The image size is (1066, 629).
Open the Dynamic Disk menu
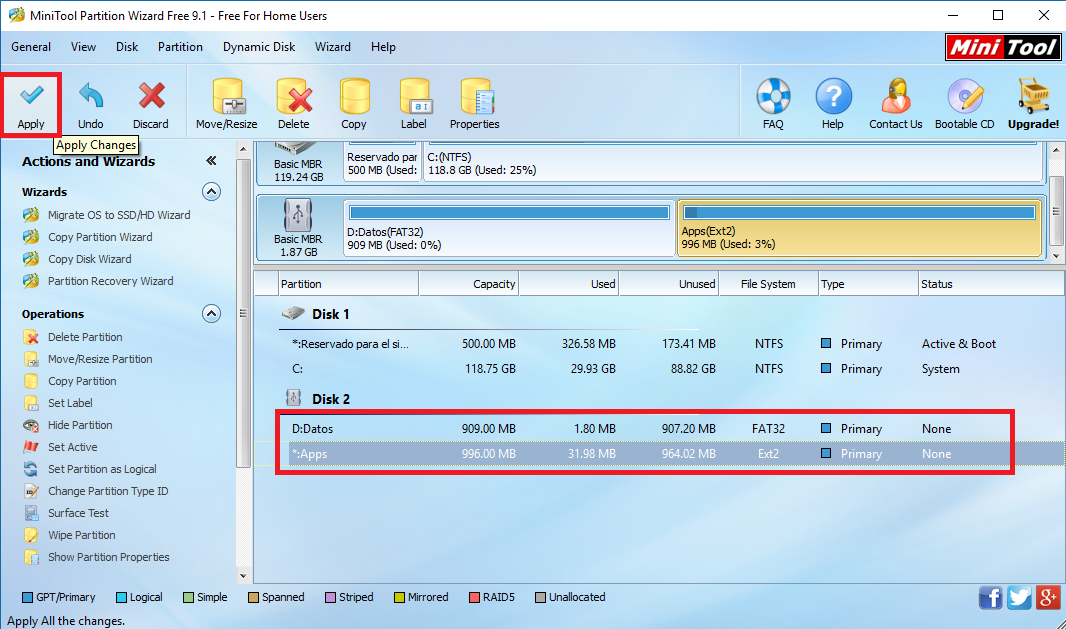259,47
